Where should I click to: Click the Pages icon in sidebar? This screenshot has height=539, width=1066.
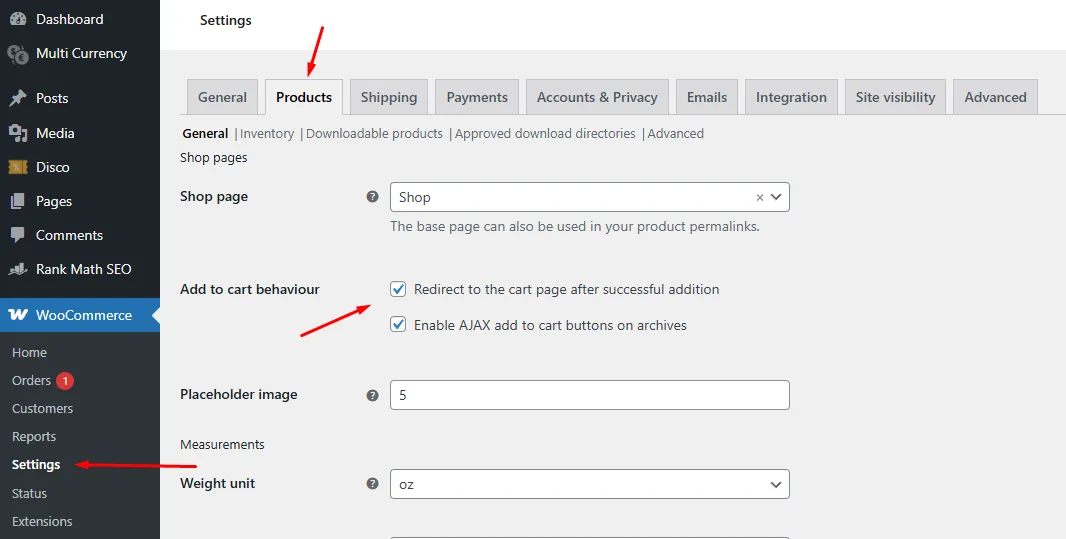(17, 201)
